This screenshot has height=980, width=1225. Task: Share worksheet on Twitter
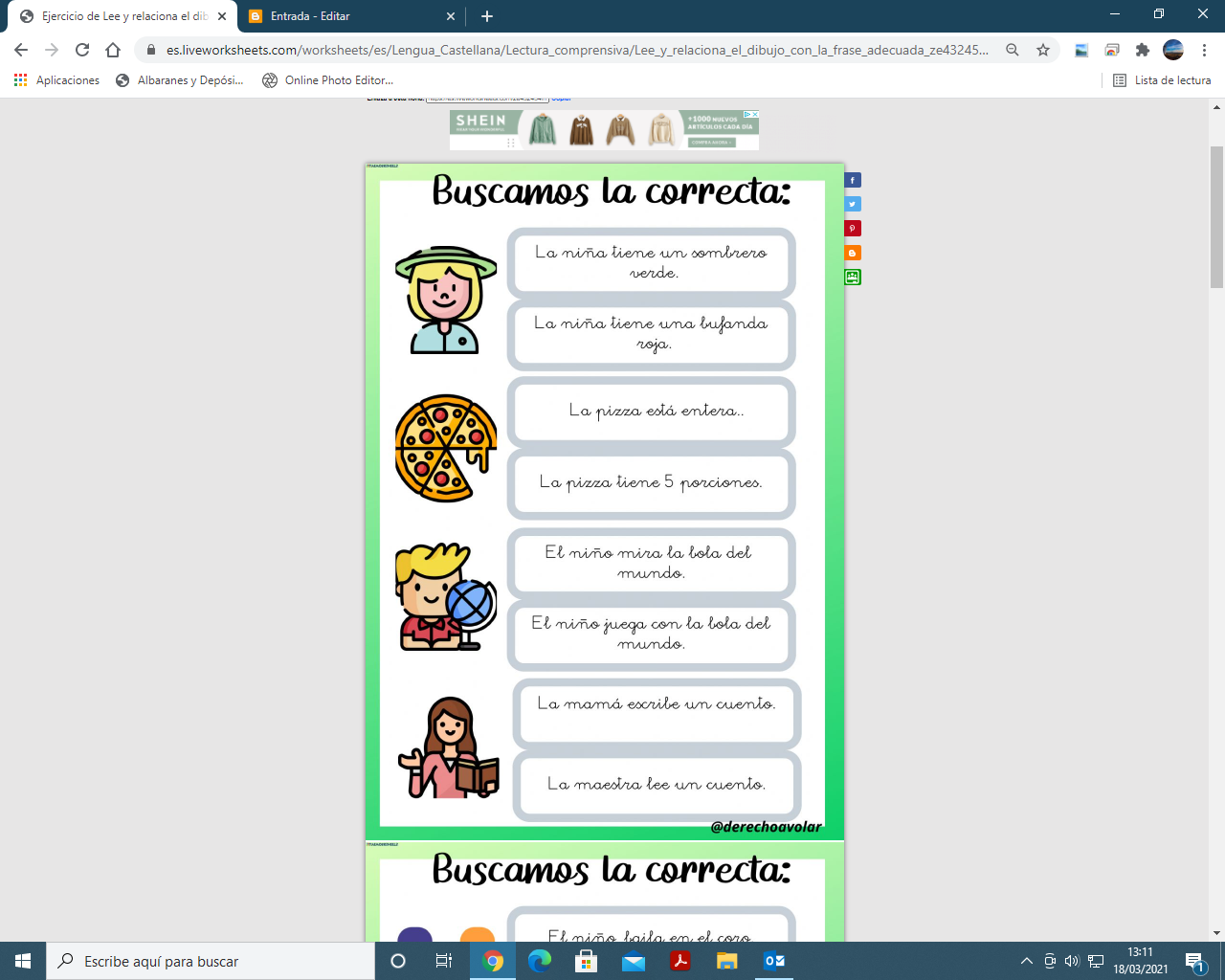pos(853,204)
